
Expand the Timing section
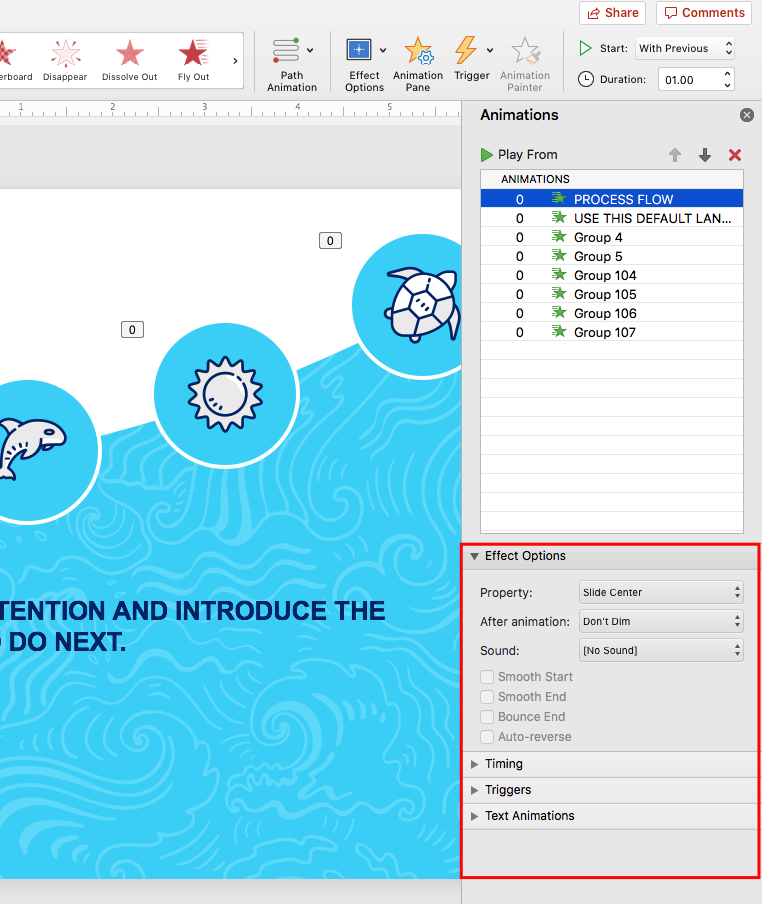coord(504,764)
